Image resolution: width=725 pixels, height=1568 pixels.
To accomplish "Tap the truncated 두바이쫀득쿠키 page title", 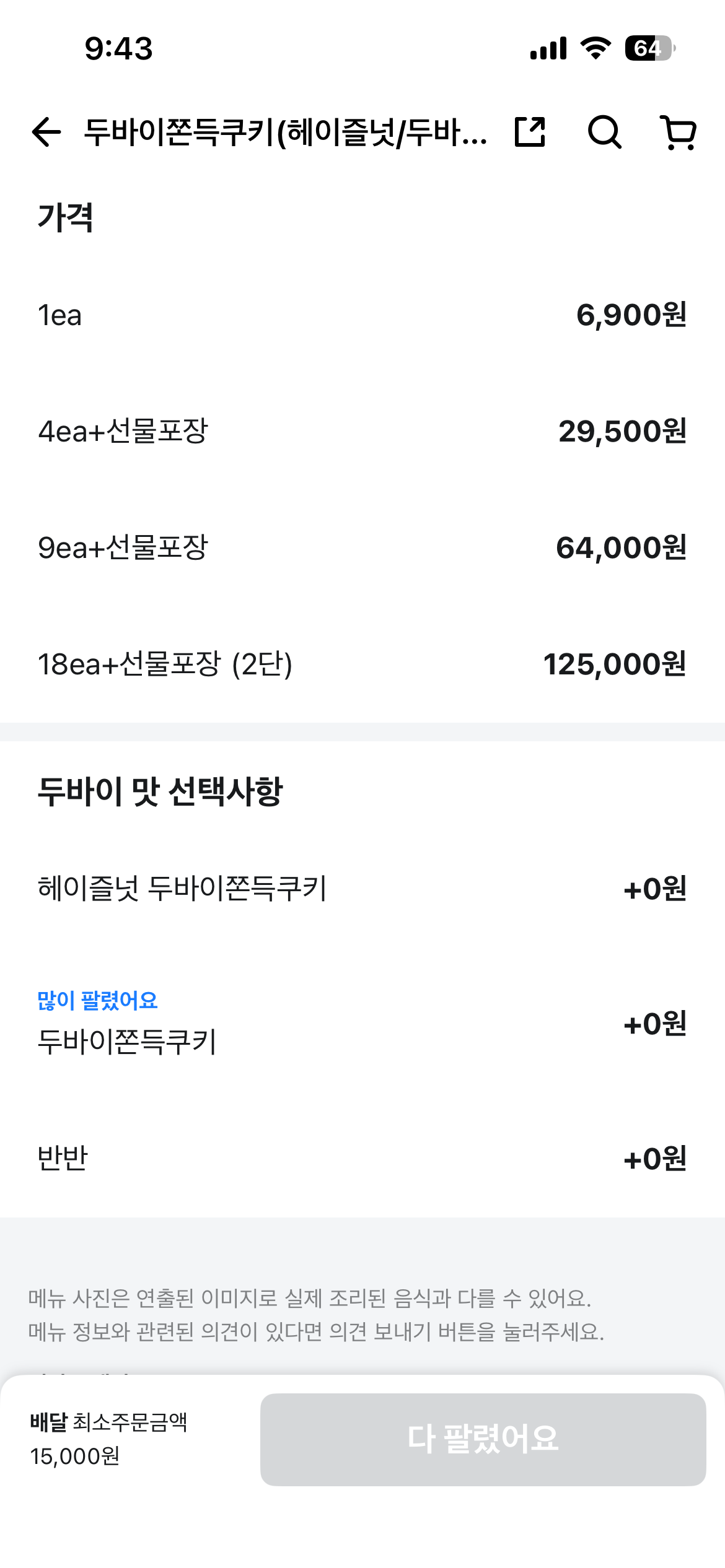I will click(285, 132).
